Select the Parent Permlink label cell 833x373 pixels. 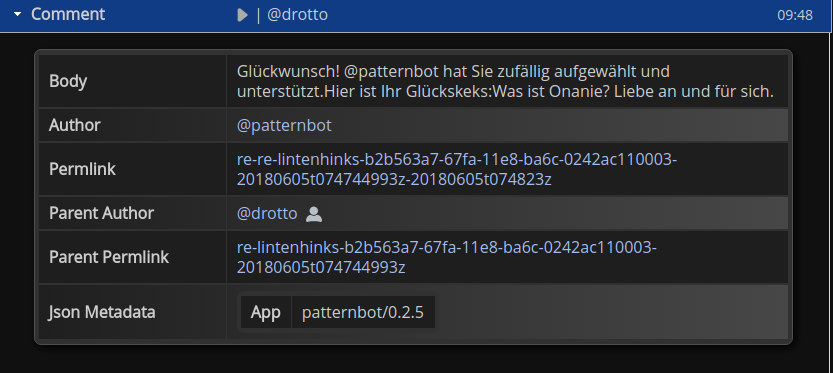coord(133,257)
